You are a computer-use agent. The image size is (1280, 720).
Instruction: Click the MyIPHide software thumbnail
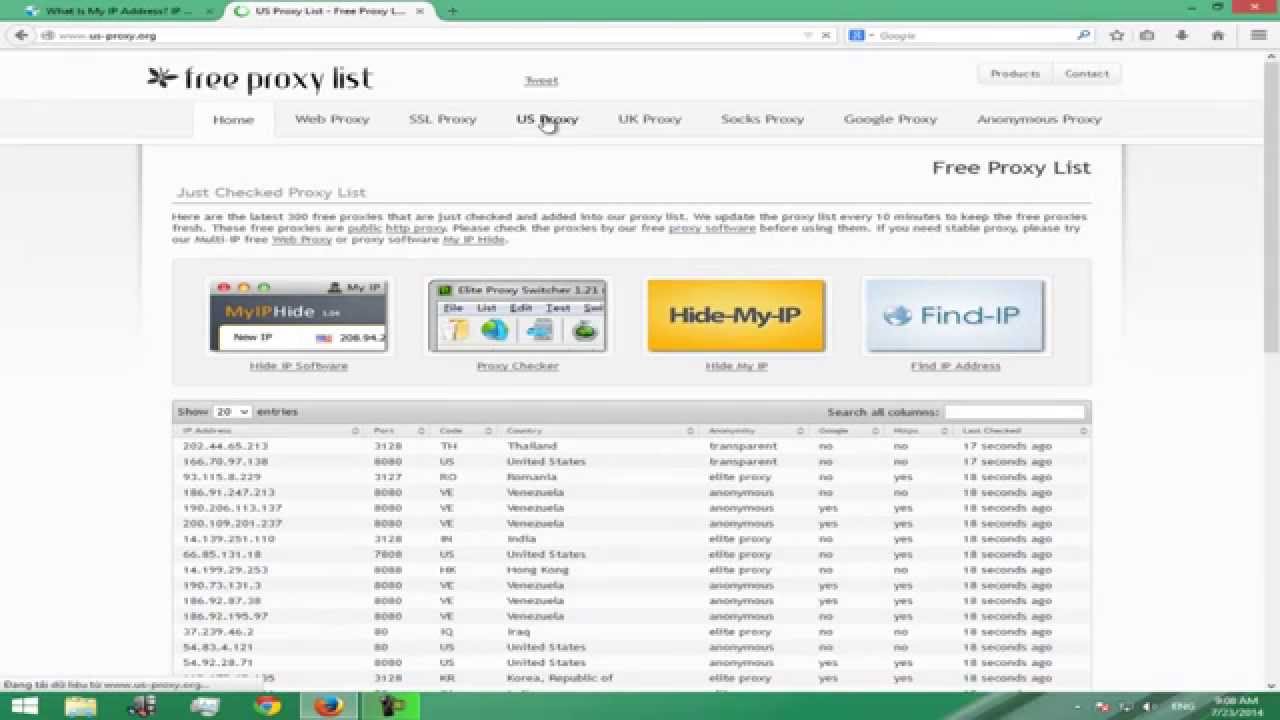[298, 316]
